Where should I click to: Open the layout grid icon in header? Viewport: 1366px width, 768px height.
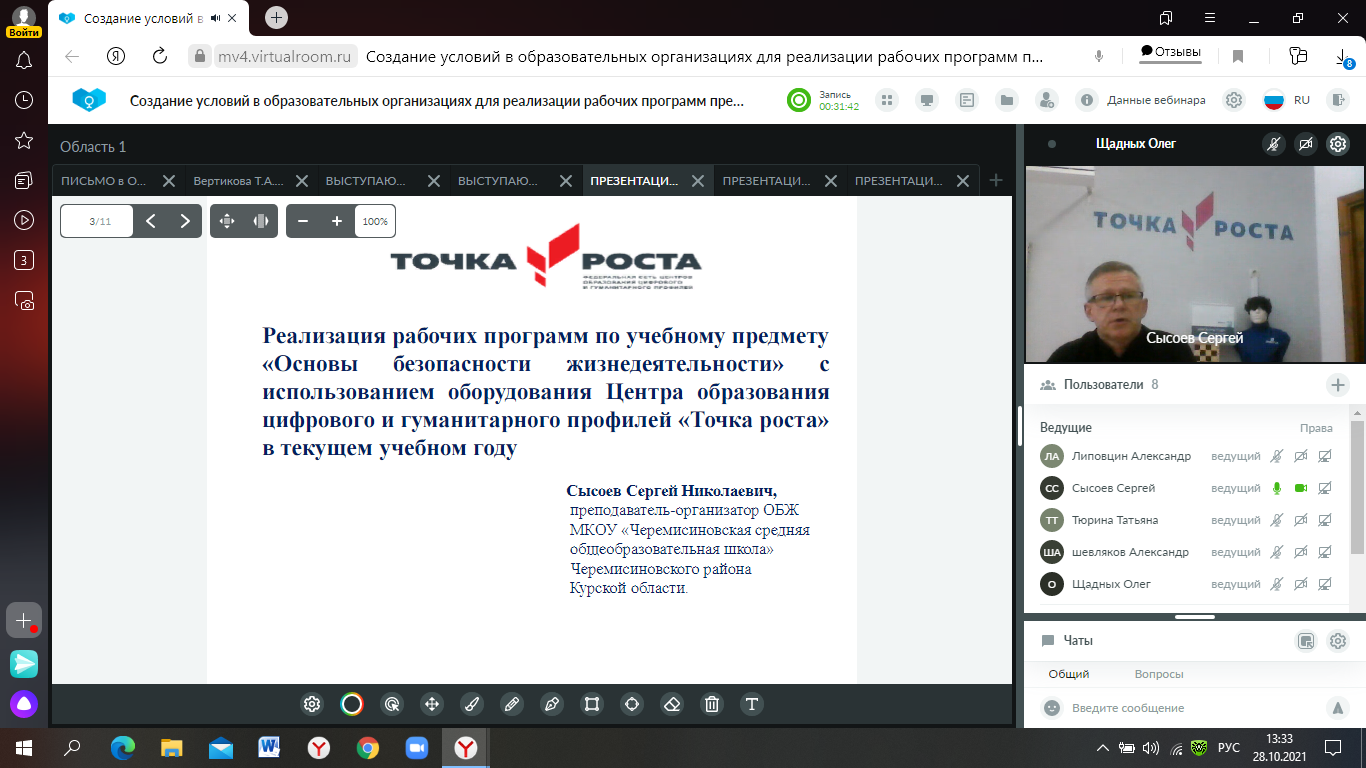(x=886, y=100)
